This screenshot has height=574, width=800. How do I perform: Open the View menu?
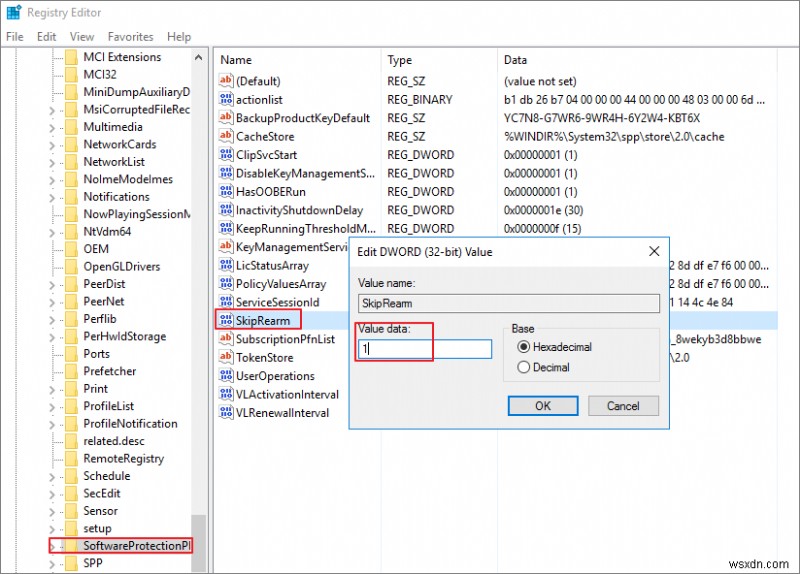coord(82,37)
